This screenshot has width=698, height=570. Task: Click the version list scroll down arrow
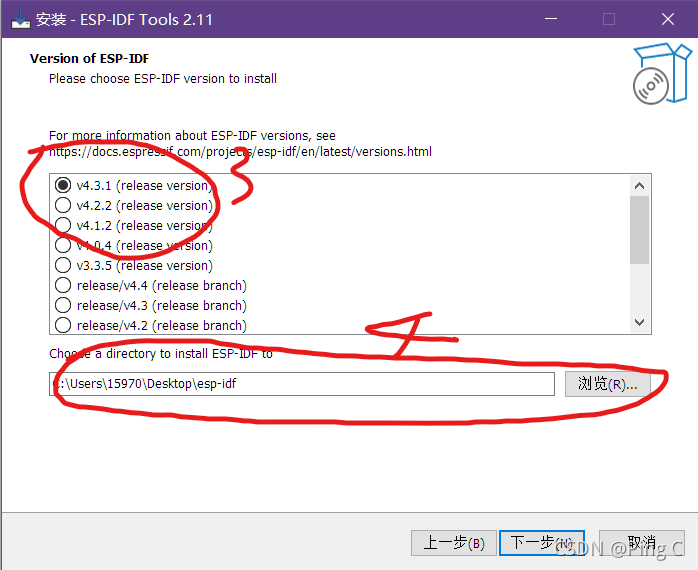click(640, 322)
